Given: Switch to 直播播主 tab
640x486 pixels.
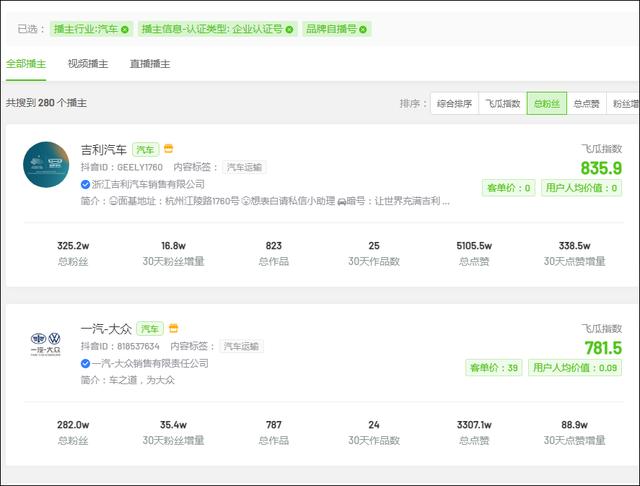Looking at the screenshot, I should pos(150,64).
